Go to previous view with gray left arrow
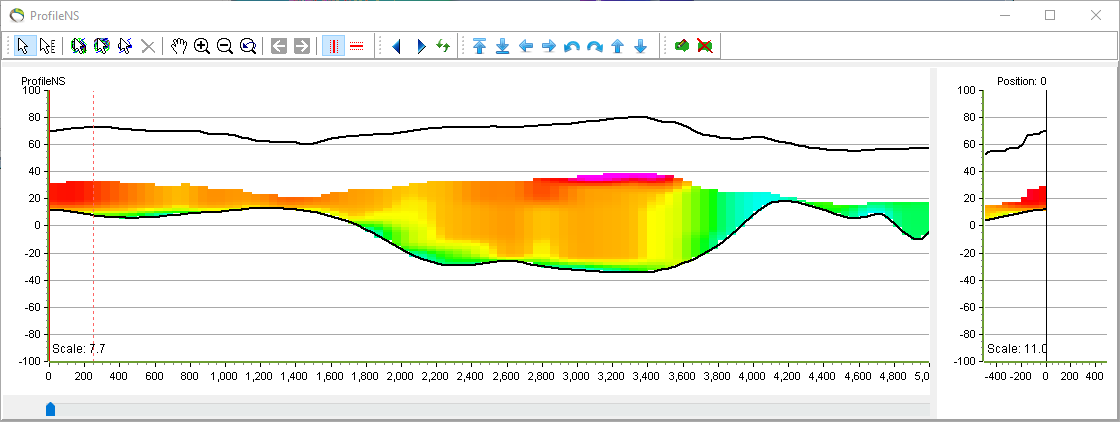 point(279,46)
